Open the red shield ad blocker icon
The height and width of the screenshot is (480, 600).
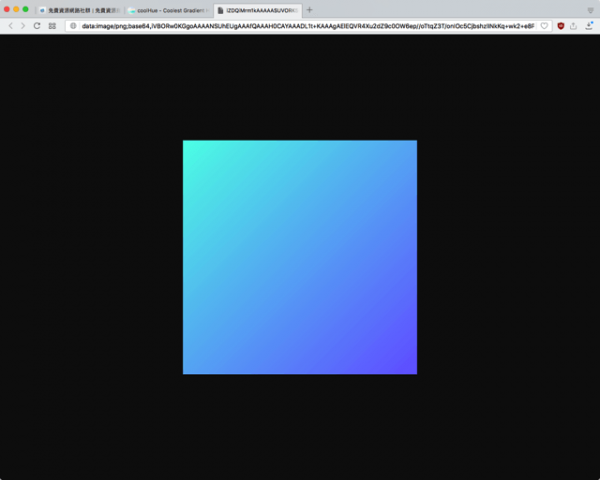tap(560, 25)
